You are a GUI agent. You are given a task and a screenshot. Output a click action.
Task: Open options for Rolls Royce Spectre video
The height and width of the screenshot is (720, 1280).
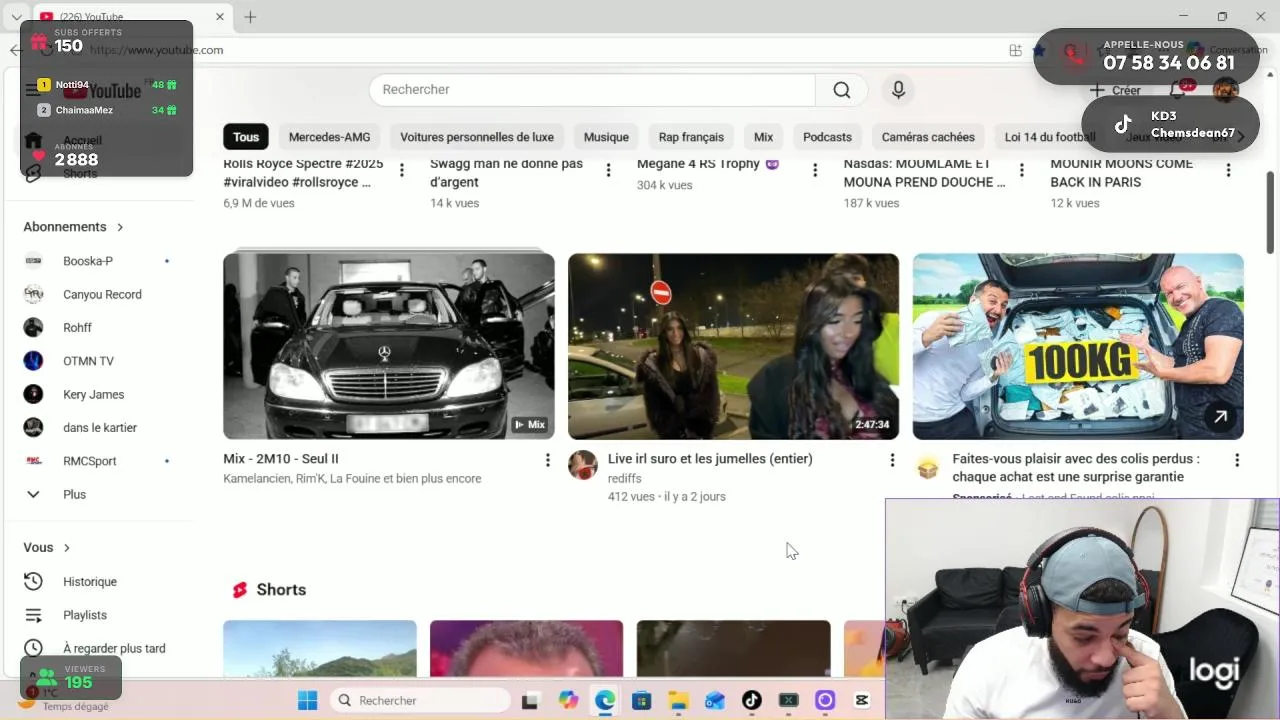point(402,170)
